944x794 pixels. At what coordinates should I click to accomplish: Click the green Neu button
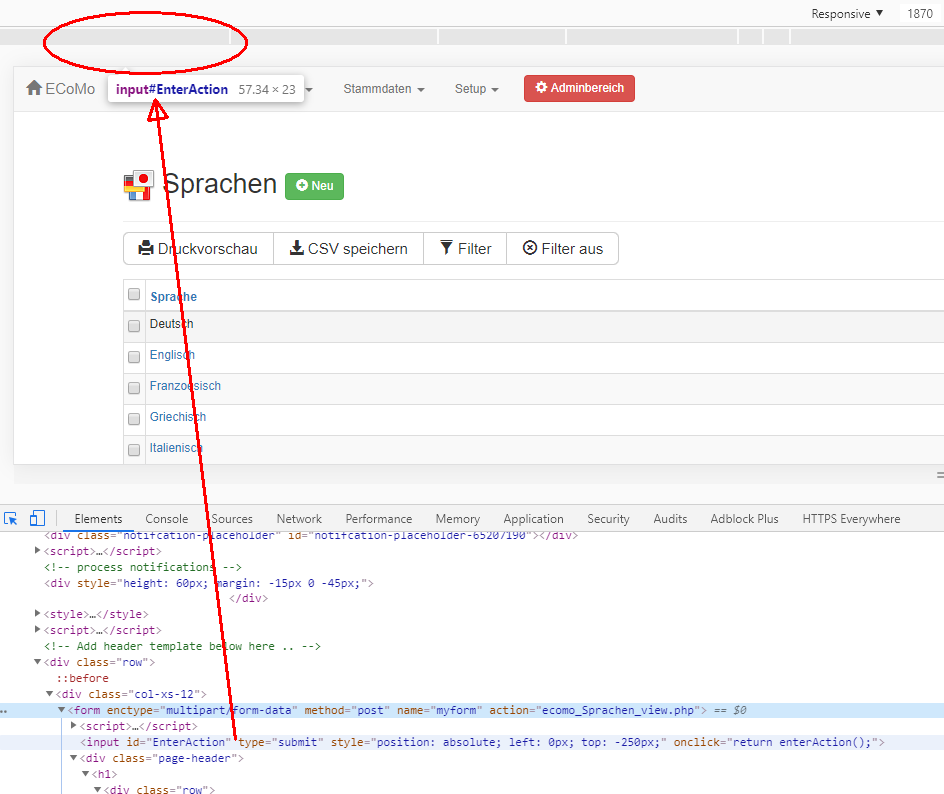314,186
